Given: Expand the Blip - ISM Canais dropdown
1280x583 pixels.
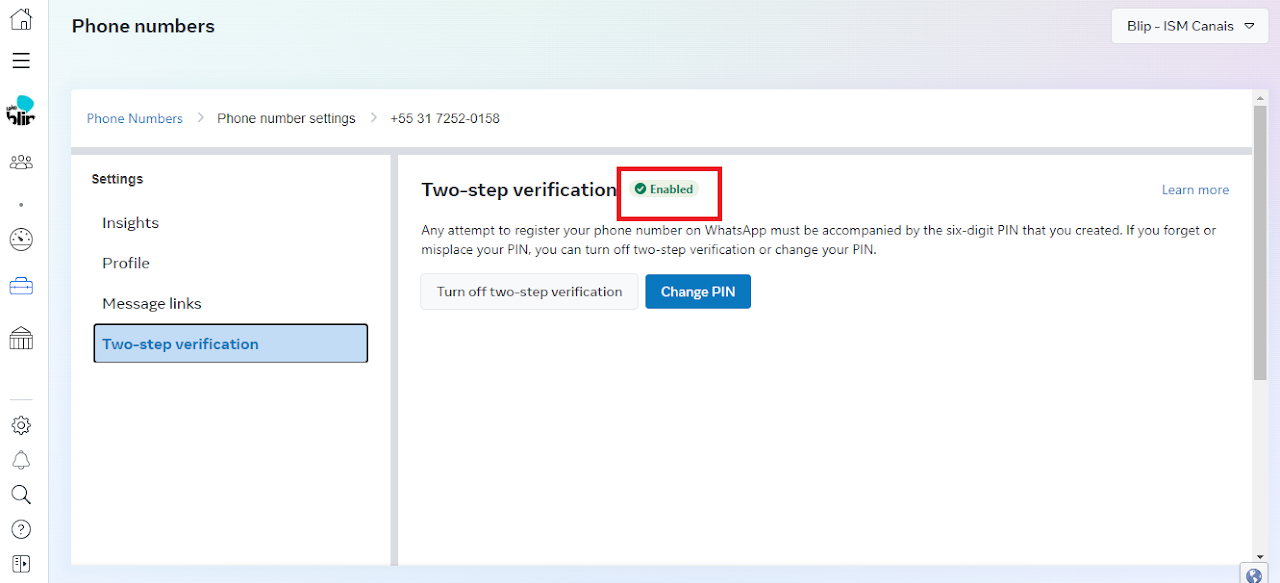Looking at the screenshot, I should (1189, 26).
